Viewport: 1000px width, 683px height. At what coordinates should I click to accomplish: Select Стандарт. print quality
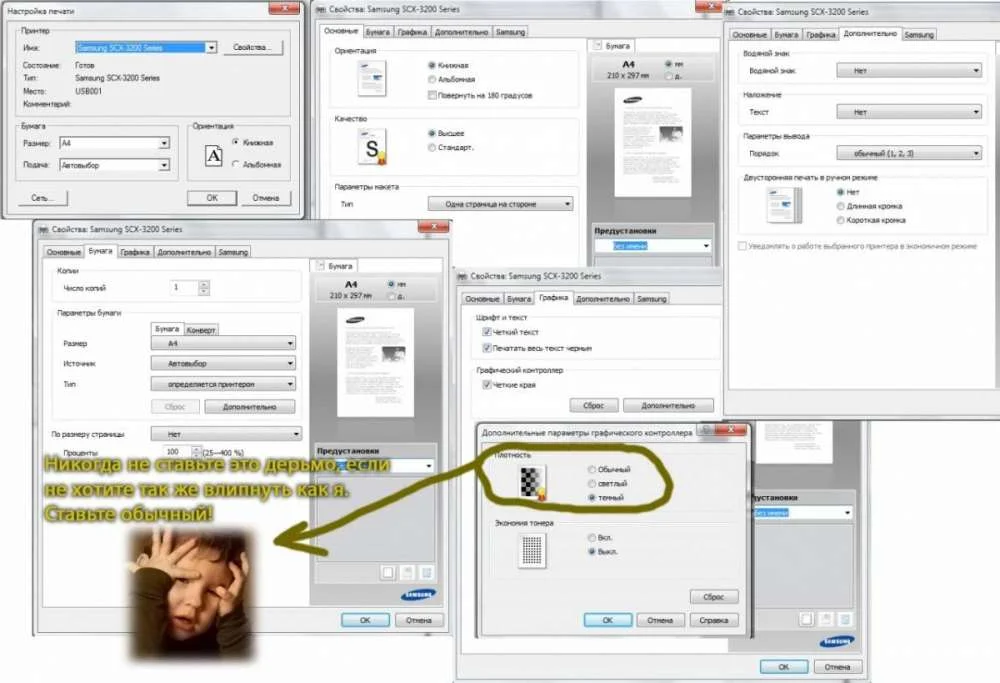point(432,147)
